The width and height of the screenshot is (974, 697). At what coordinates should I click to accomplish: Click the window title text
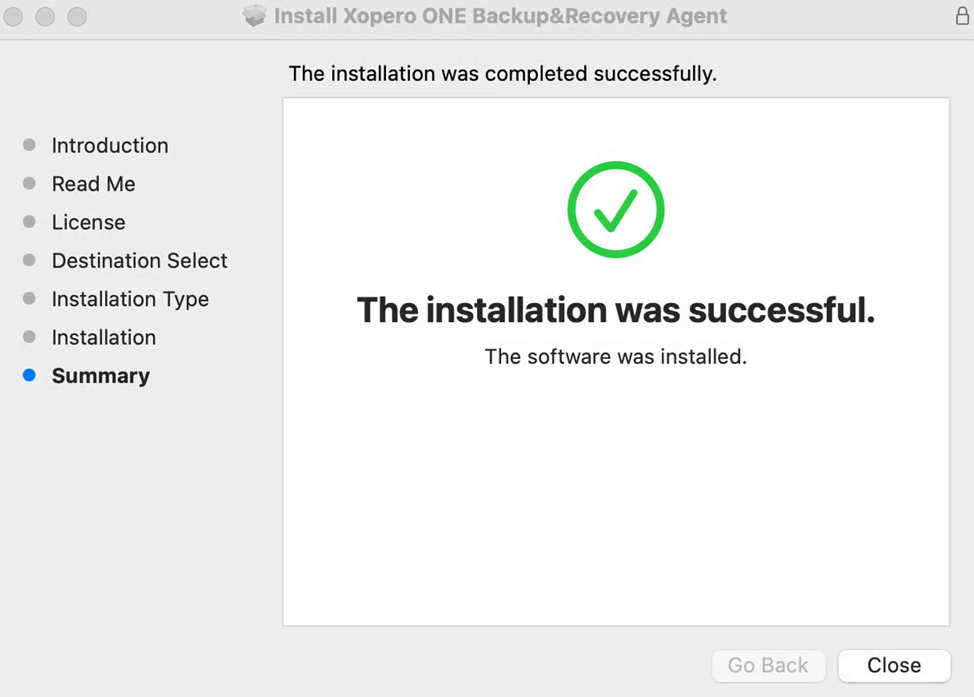coord(500,17)
